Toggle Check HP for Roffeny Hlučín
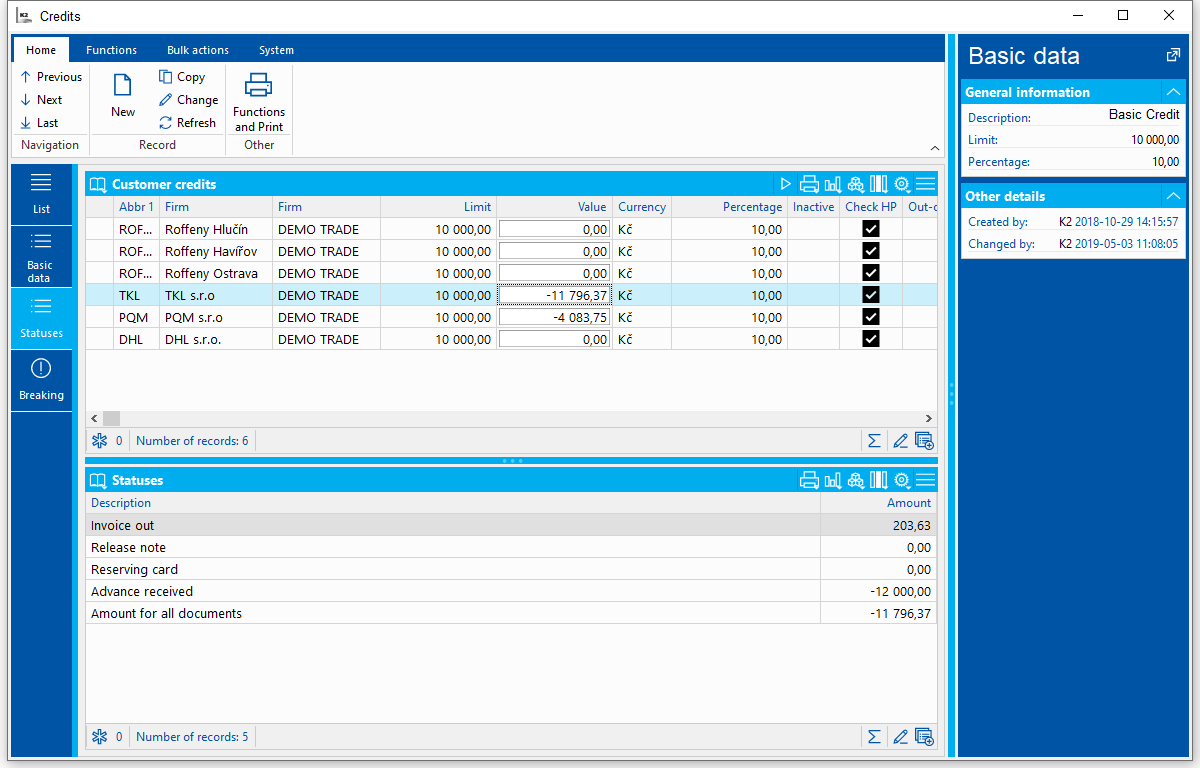This screenshot has height=768, width=1200. (x=871, y=229)
